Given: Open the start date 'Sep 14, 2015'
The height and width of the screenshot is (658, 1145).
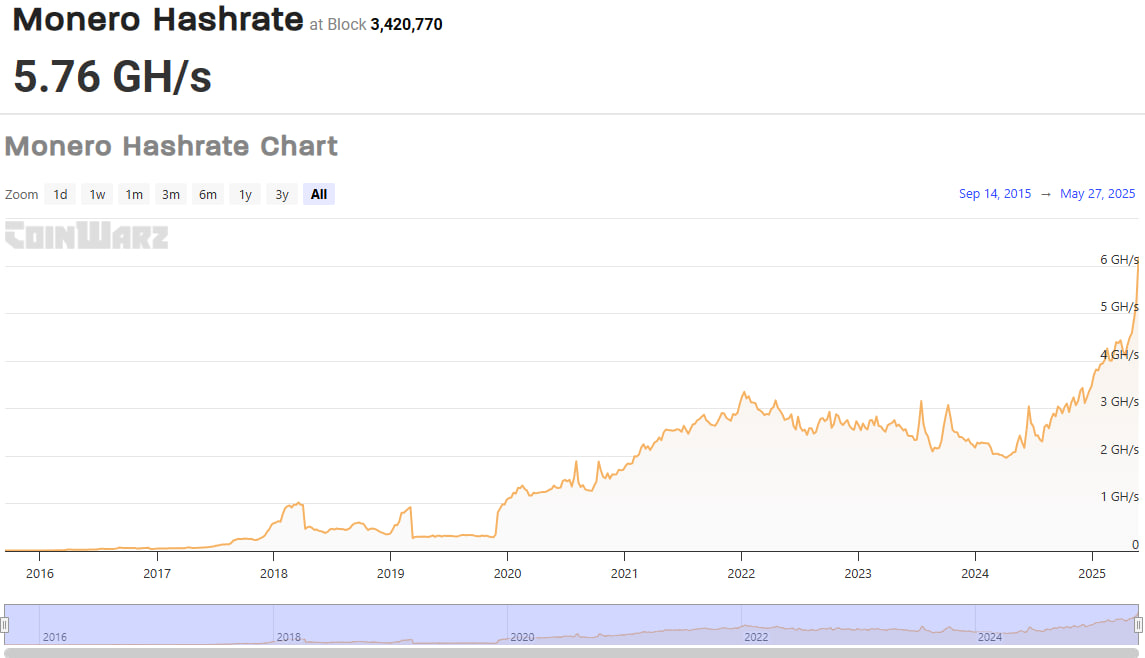Looking at the screenshot, I should point(995,193).
